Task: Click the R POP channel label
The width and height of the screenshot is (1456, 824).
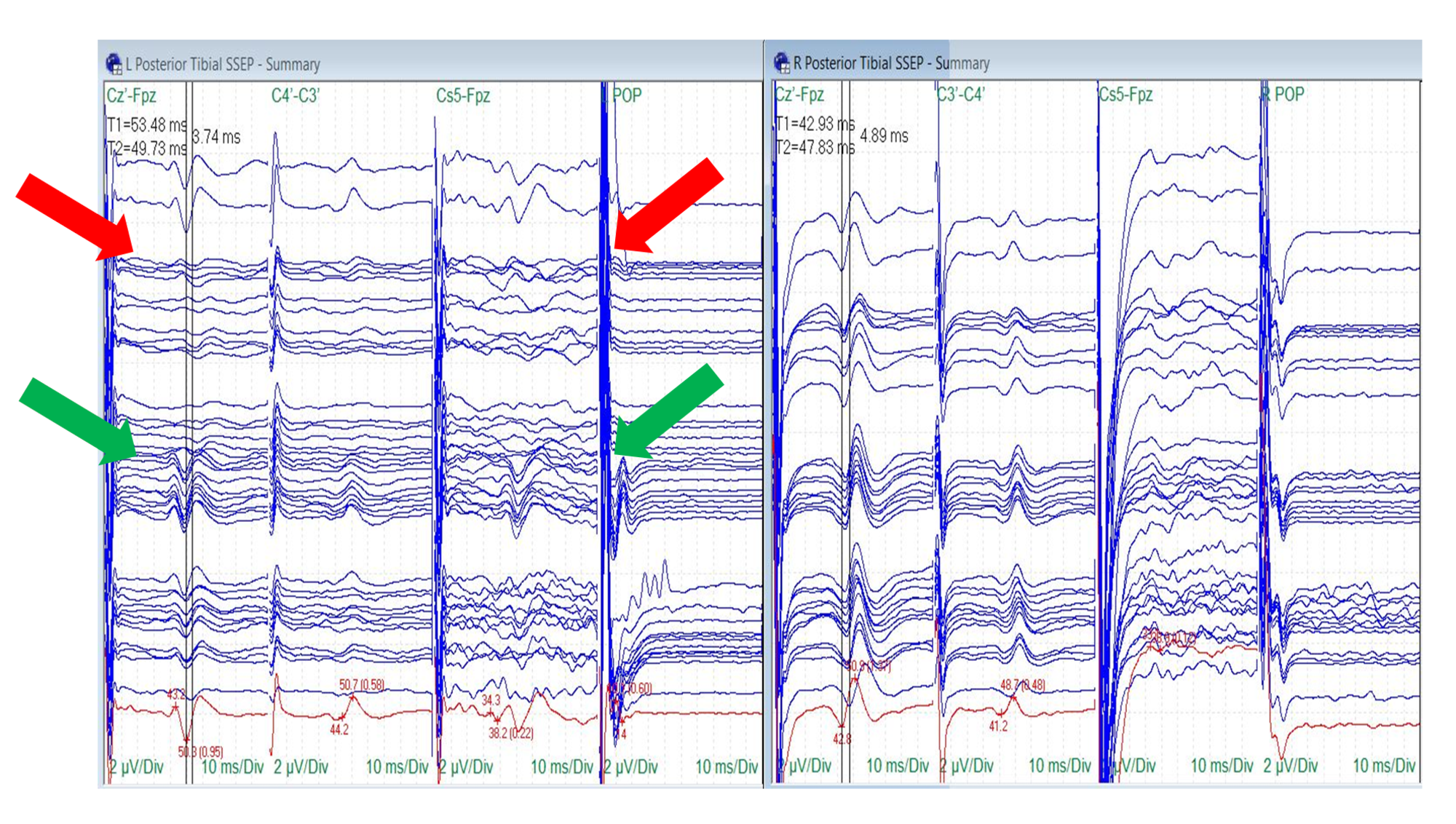Action: coord(1283,95)
